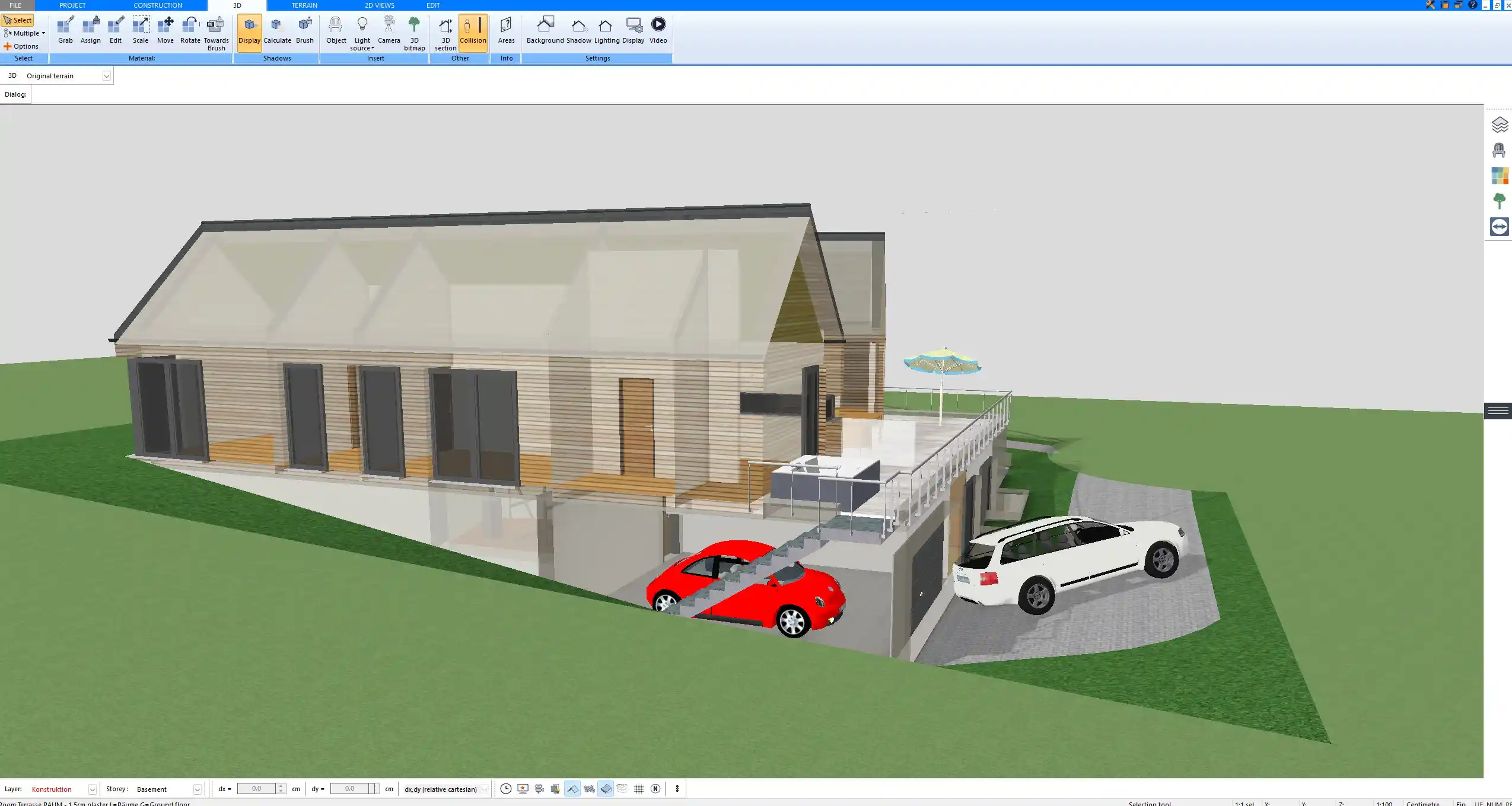Open the plants catalog tree icon

click(x=1499, y=201)
